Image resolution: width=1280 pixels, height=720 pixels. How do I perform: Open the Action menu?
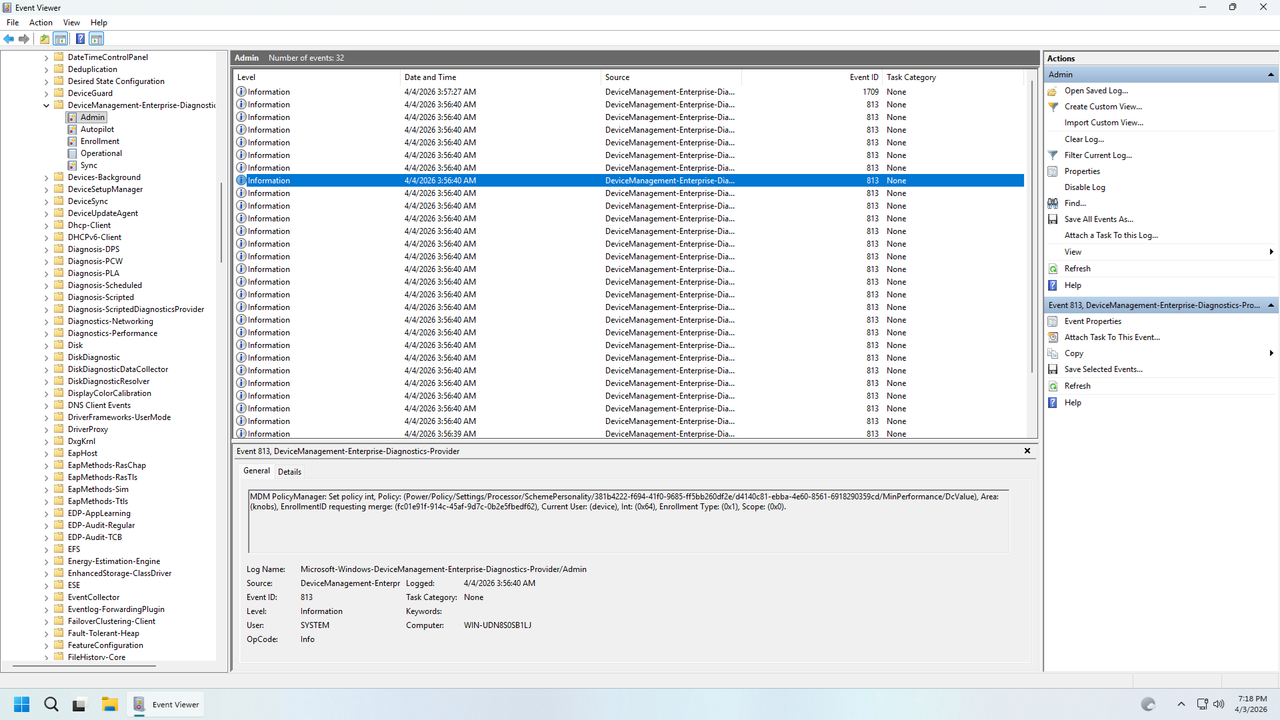[41, 22]
